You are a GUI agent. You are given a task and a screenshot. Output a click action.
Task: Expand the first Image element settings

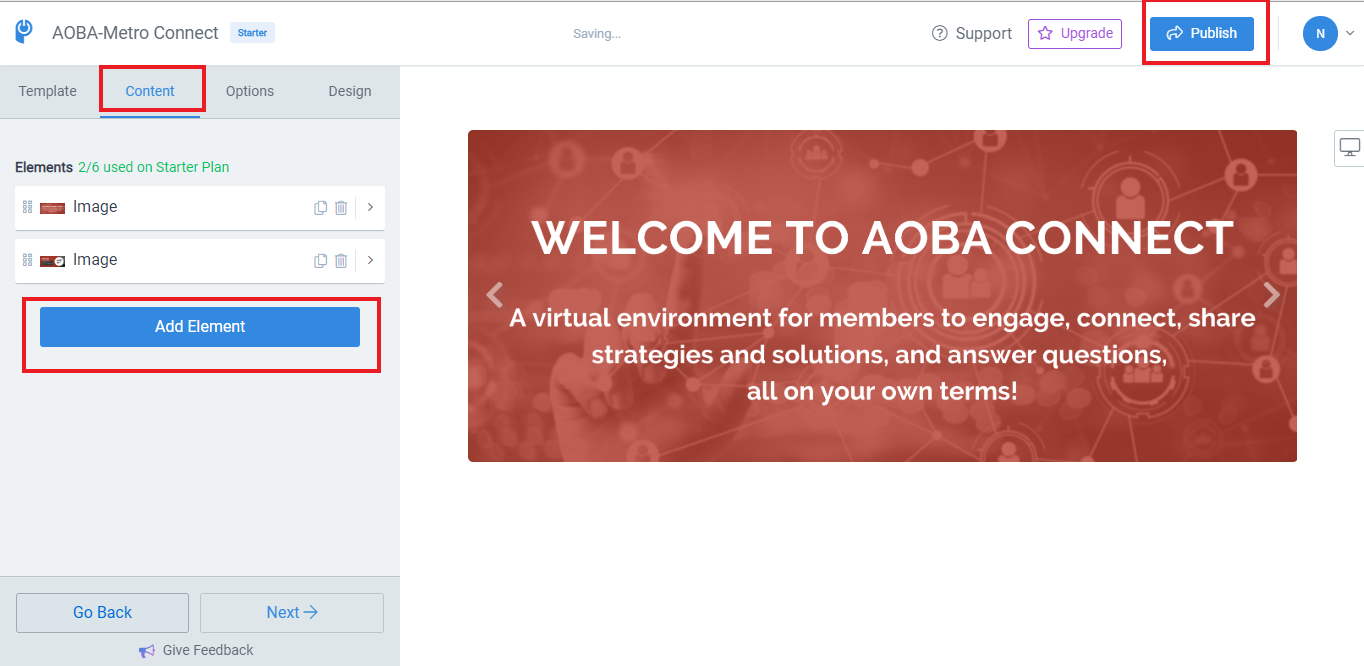(370, 207)
